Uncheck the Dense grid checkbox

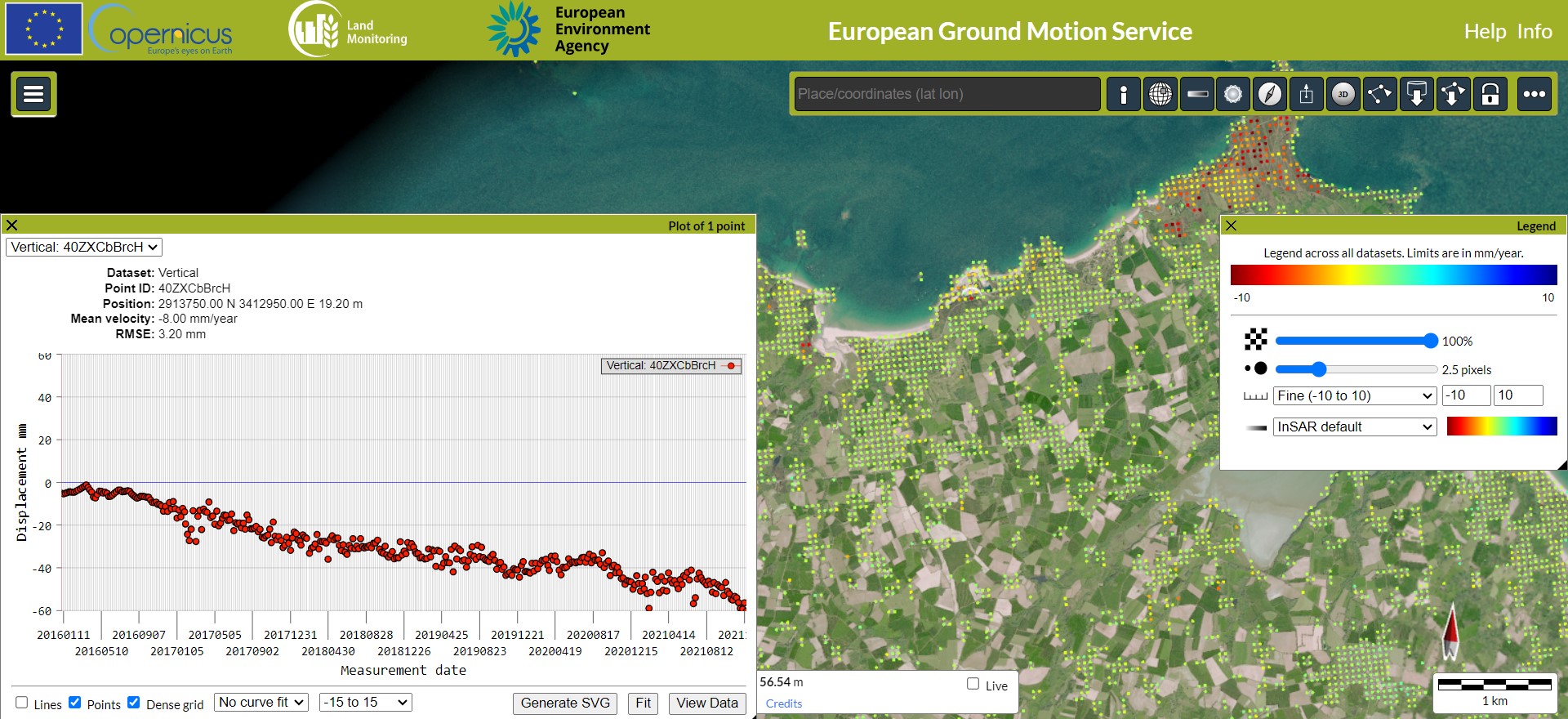coord(134,703)
